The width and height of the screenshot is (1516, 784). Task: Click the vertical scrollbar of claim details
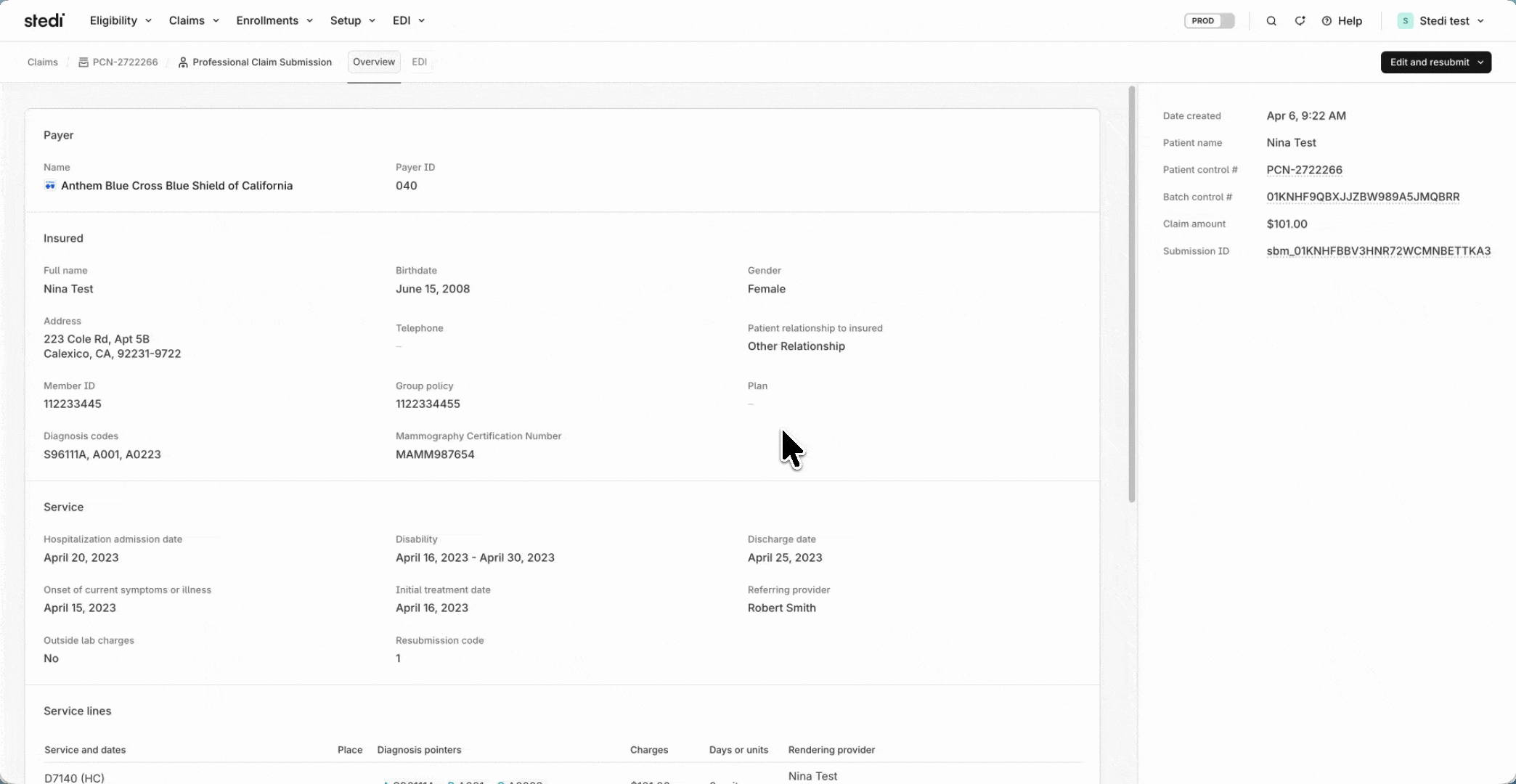pyautogui.click(x=1131, y=294)
